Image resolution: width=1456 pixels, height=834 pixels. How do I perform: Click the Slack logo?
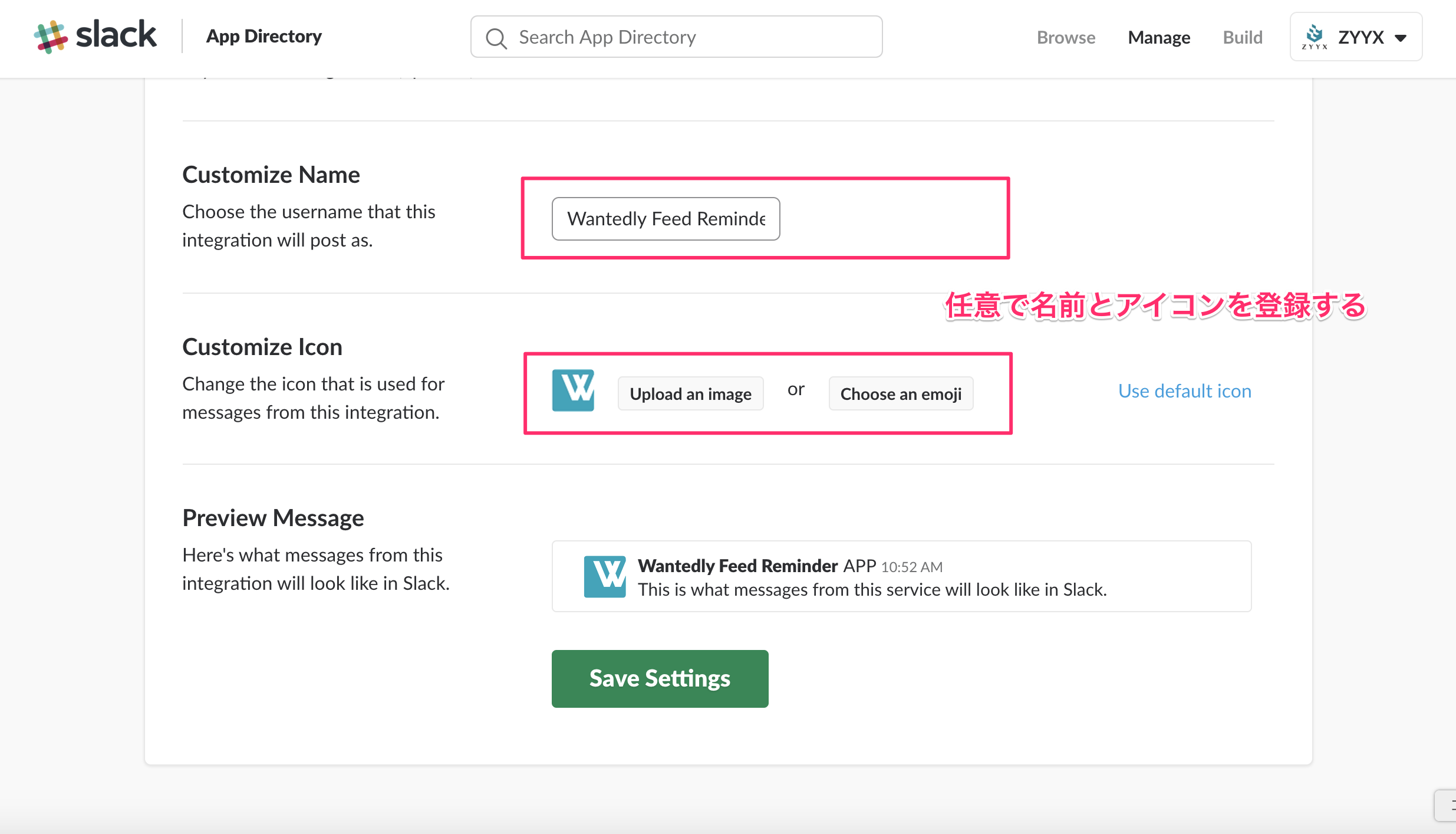pos(95,36)
